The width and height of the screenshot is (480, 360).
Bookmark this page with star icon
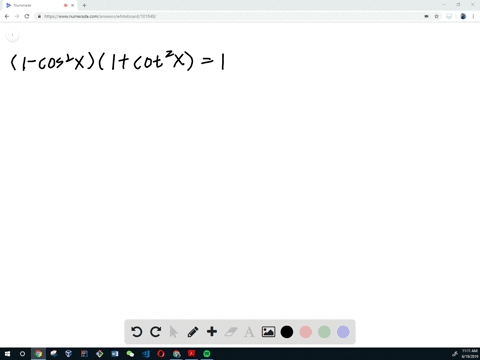click(436, 16)
